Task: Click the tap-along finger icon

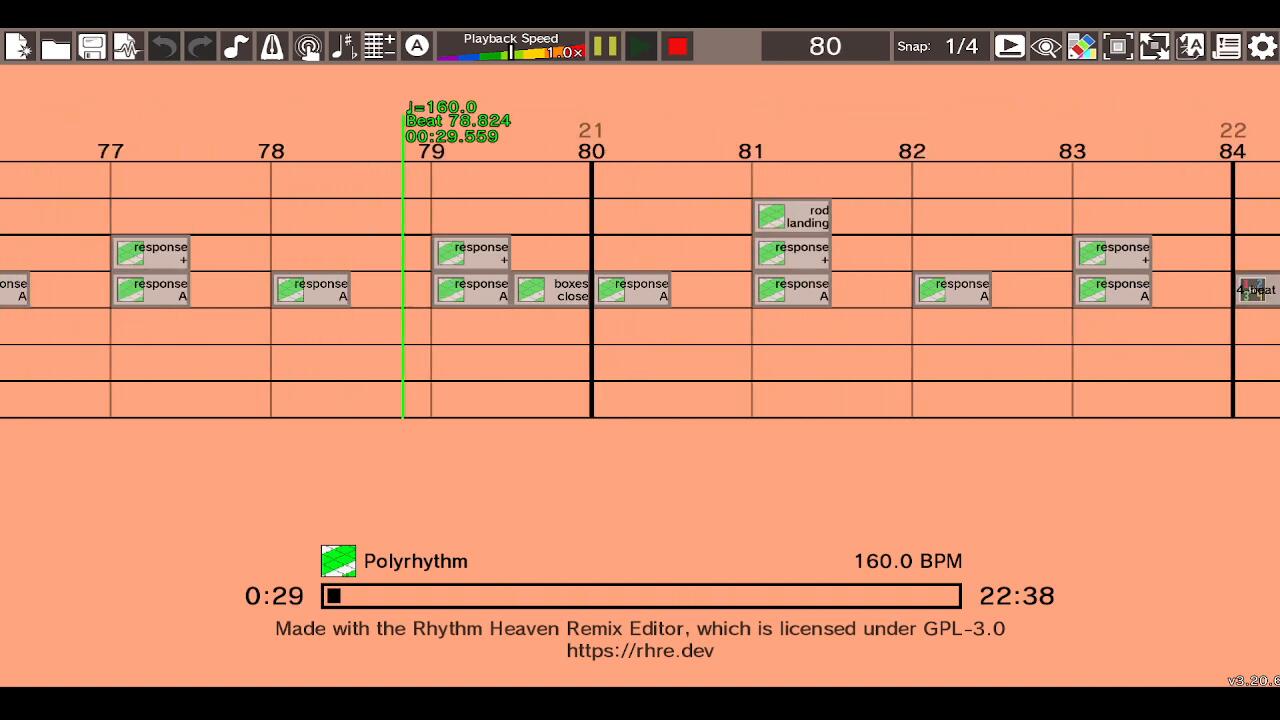Action: [x=308, y=47]
